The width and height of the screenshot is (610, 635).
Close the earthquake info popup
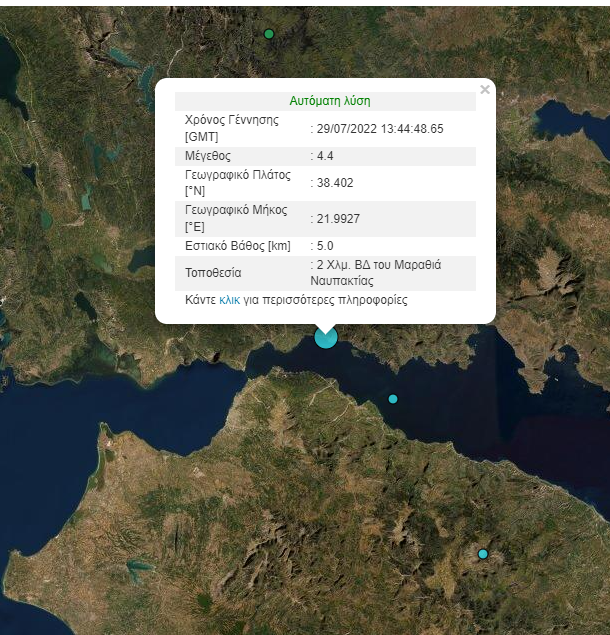(485, 90)
